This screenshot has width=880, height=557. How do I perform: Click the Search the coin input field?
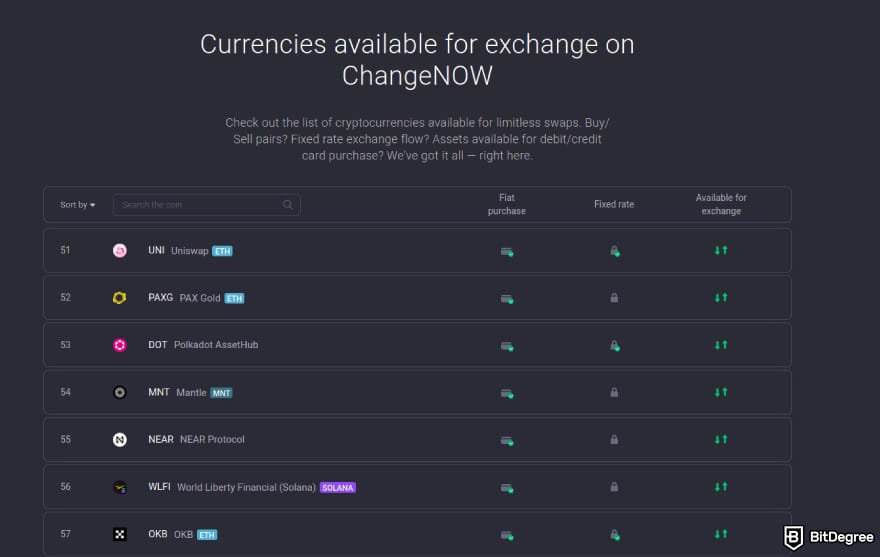point(207,205)
